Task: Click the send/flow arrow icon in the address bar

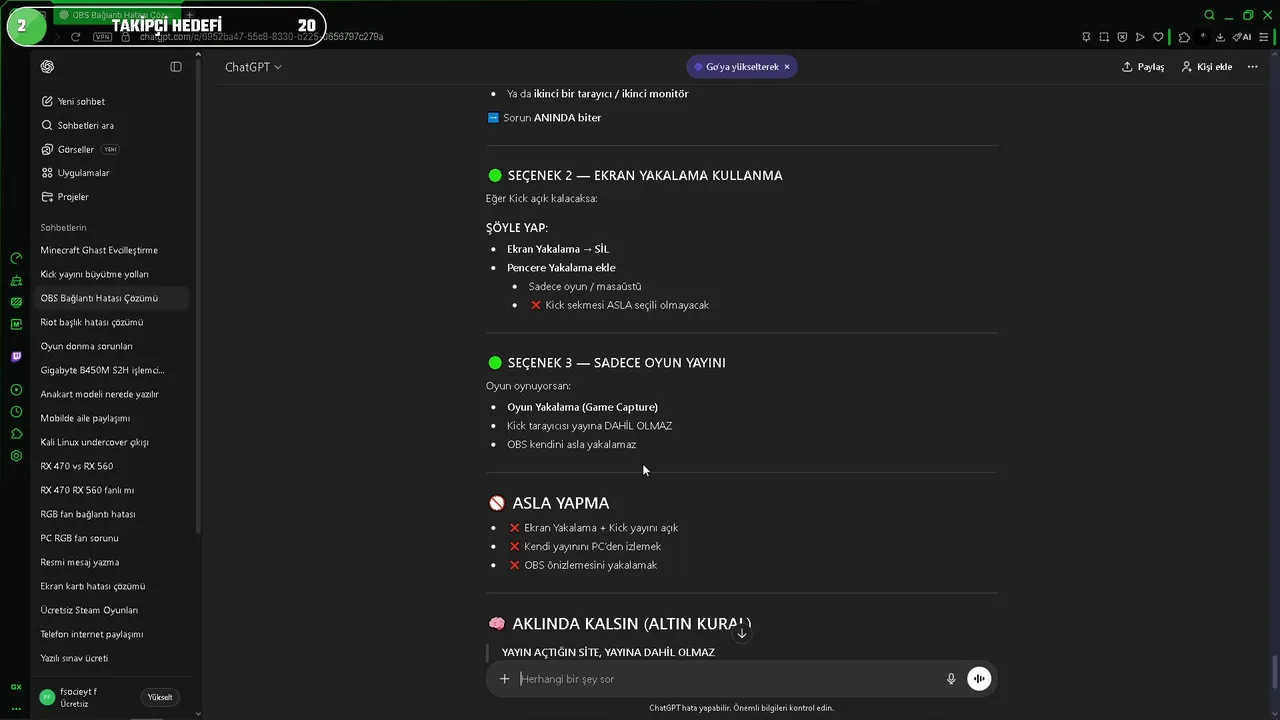Action: click(1140, 37)
